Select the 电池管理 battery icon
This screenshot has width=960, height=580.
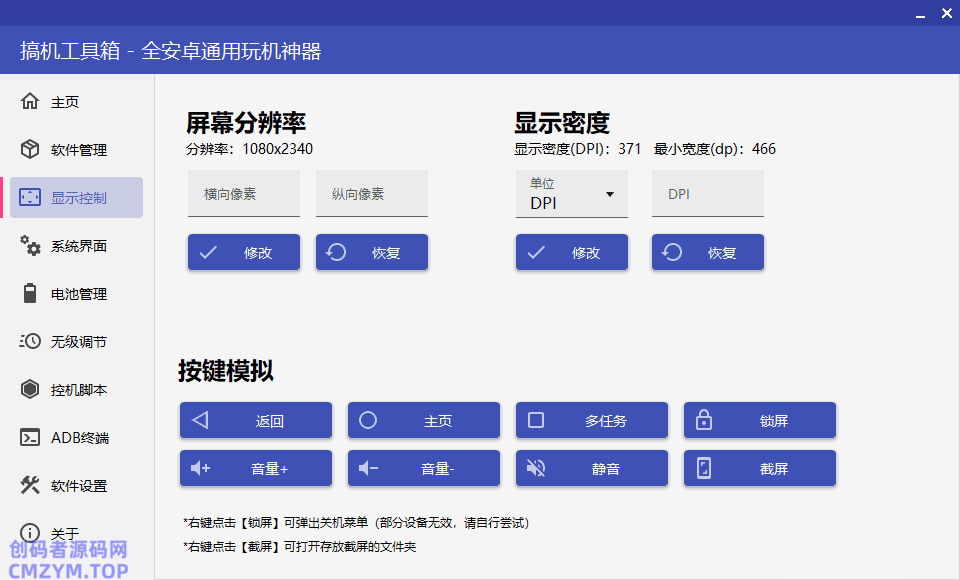pyautogui.click(x=30, y=294)
